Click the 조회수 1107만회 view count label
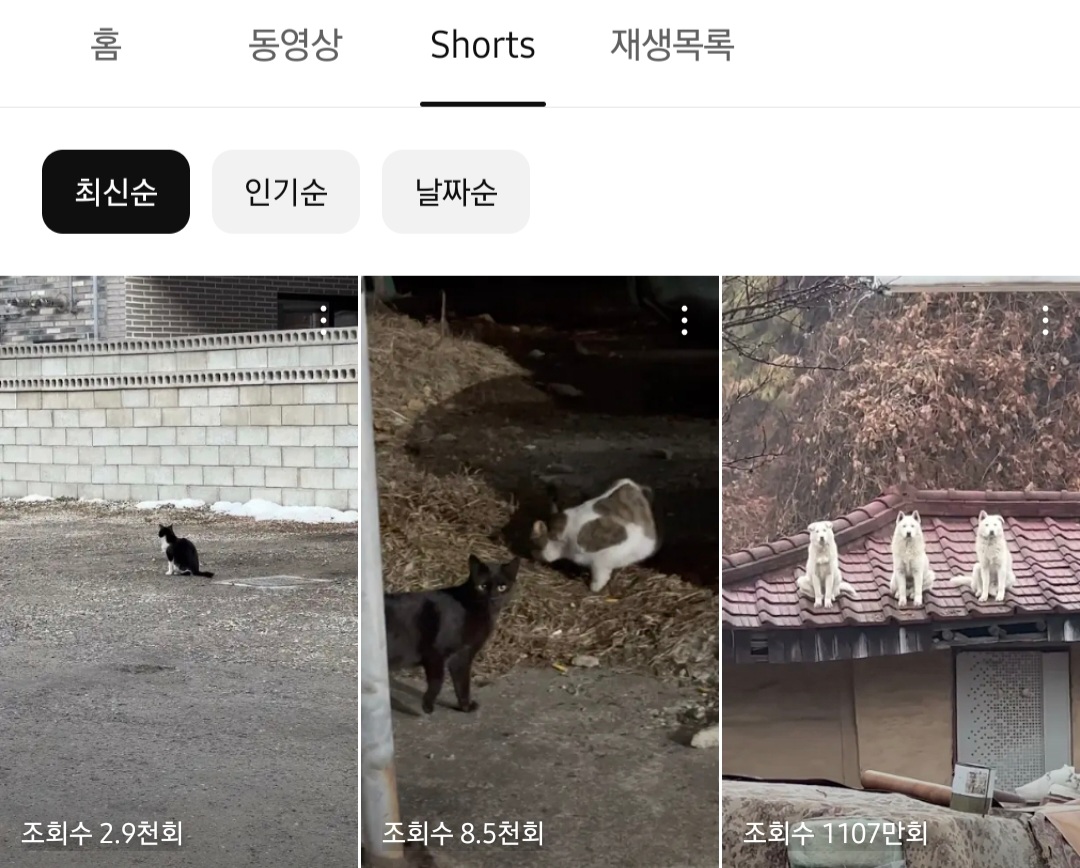 tap(835, 833)
